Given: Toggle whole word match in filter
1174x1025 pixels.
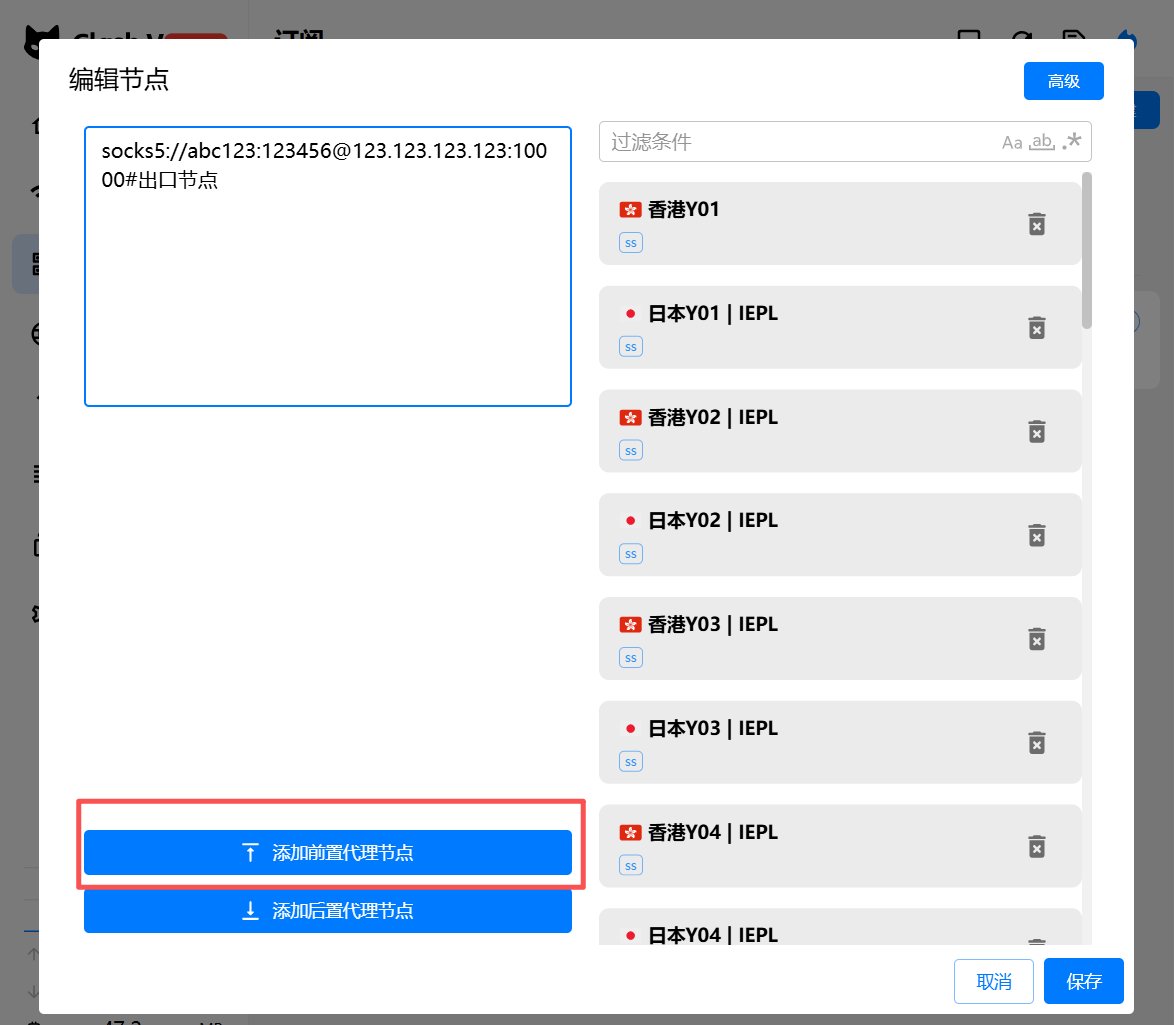Looking at the screenshot, I should pos(1041,142).
